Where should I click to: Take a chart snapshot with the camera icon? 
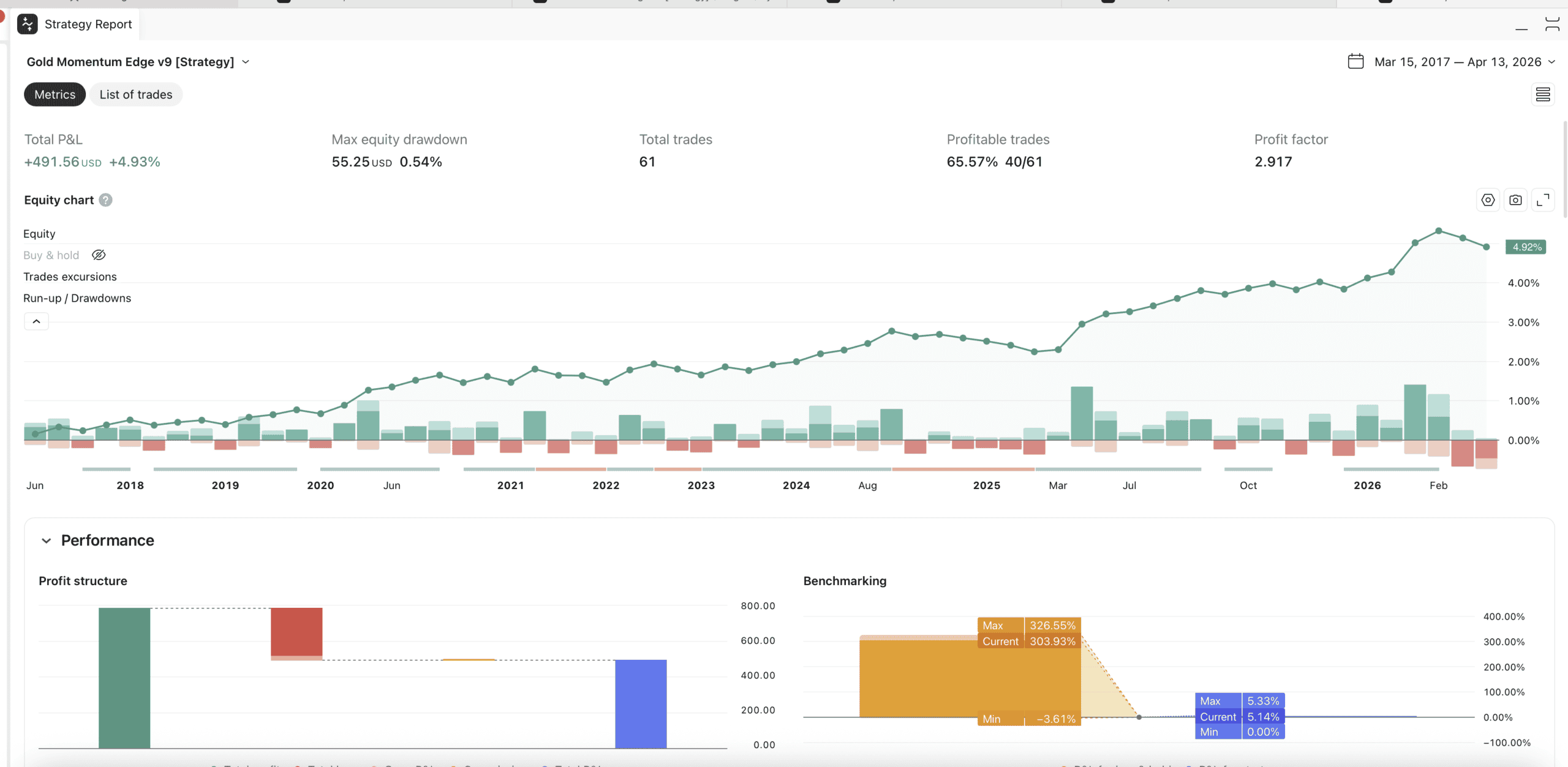pos(1516,200)
